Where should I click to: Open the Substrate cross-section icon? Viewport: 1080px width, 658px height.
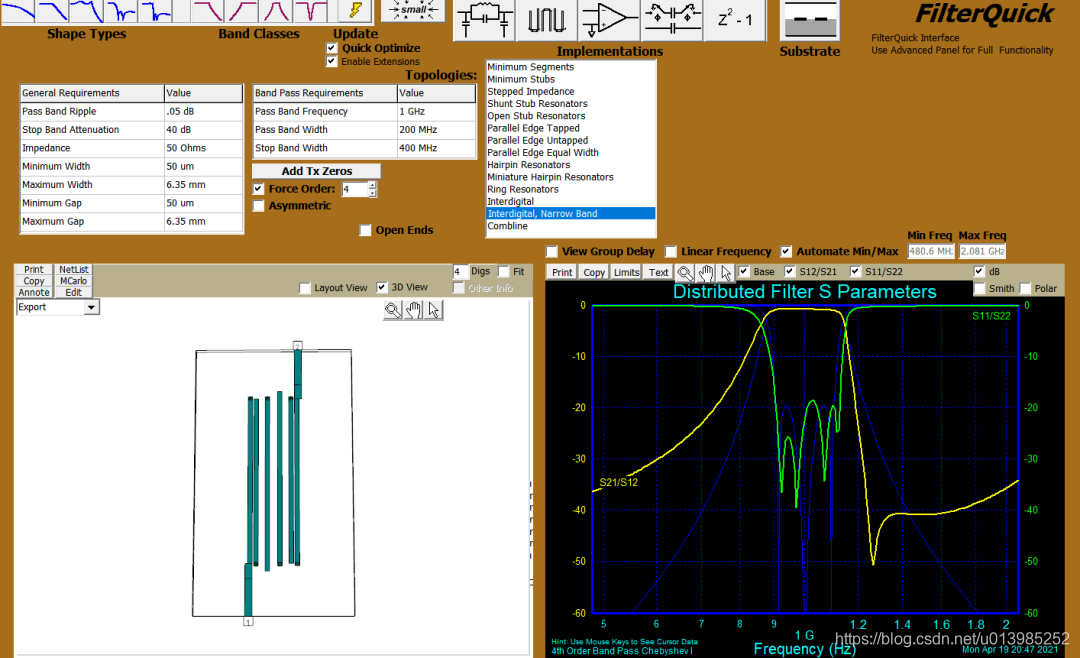coord(810,19)
